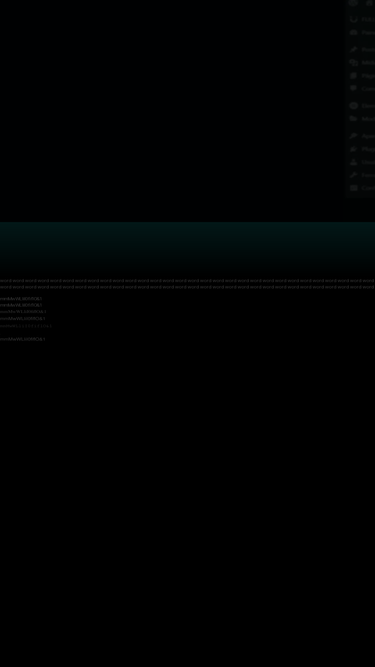Screen dimensions: 375x667
Task: Open the Painel dashboard menu item
Action: point(361,33)
